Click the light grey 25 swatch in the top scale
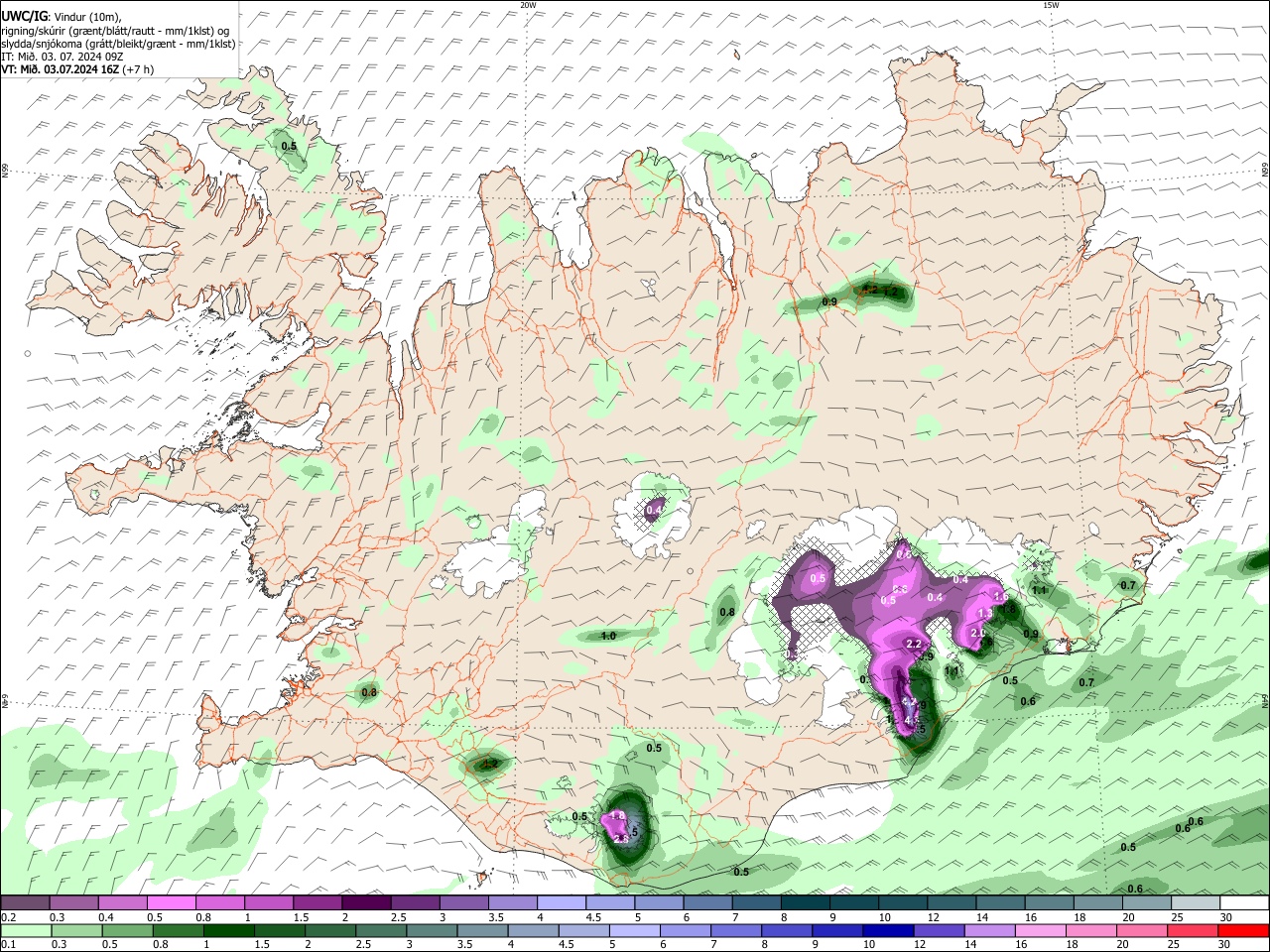The width and height of the screenshot is (1270, 952). tap(1195, 902)
